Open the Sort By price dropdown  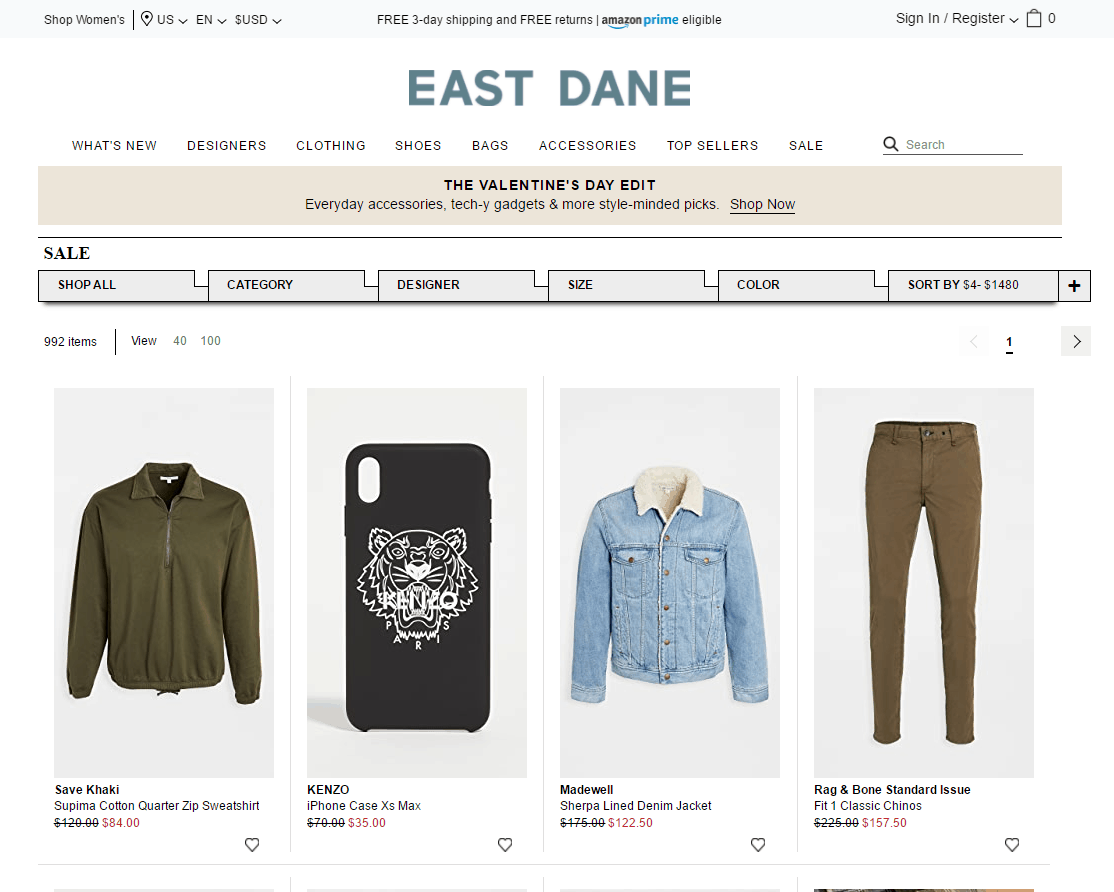pos(973,285)
